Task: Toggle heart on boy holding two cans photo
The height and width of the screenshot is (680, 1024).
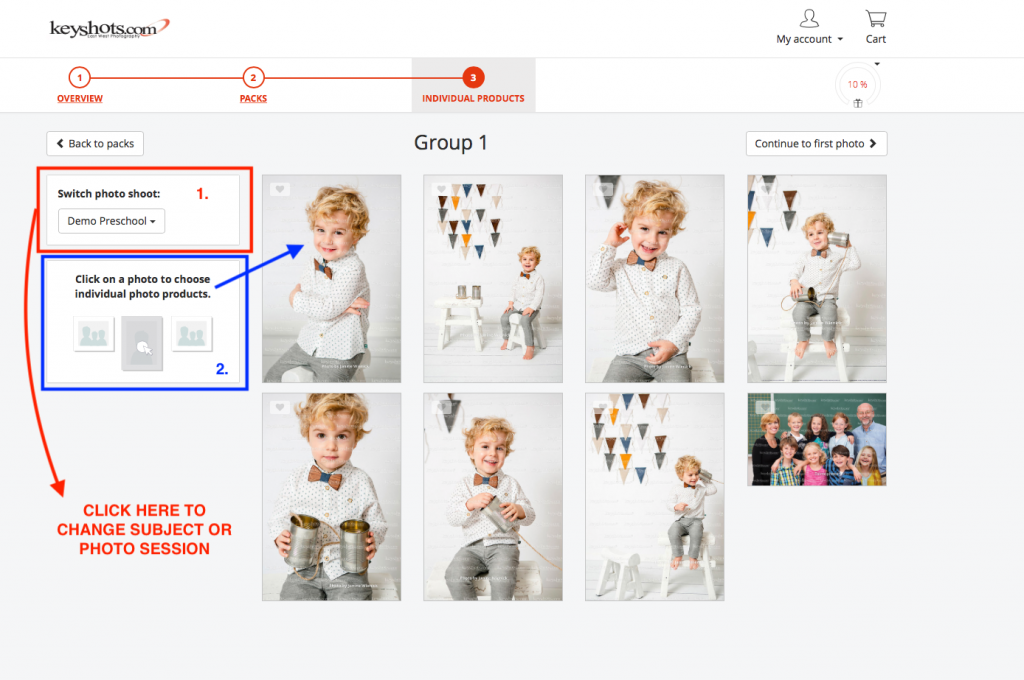Action: pos(280,407)
